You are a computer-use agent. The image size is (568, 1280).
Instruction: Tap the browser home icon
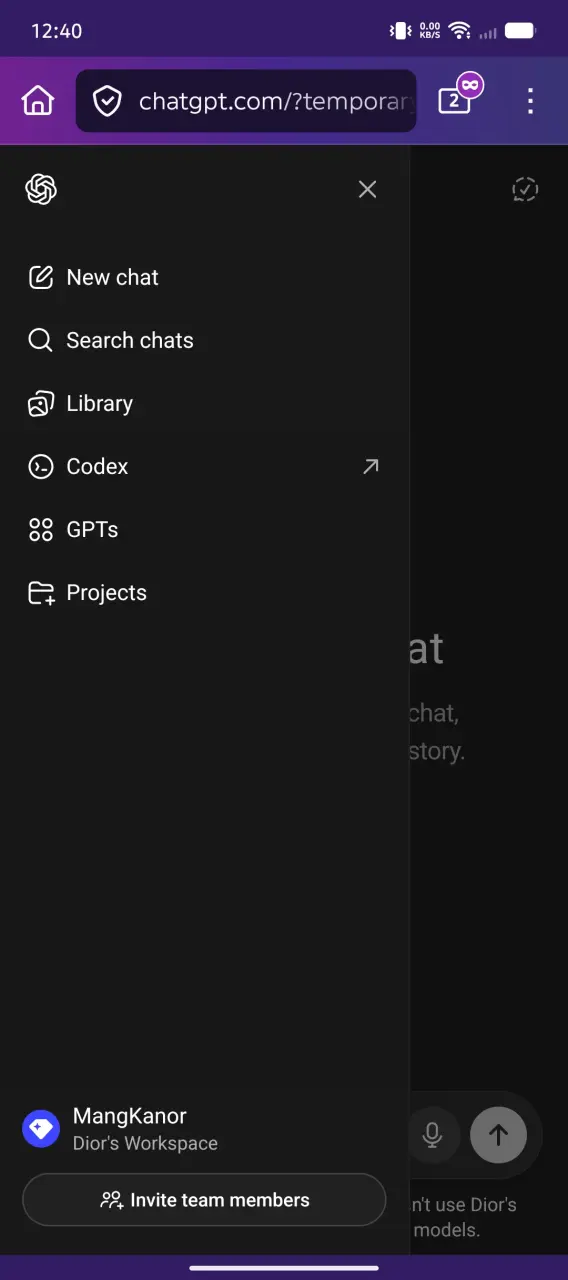38,100
